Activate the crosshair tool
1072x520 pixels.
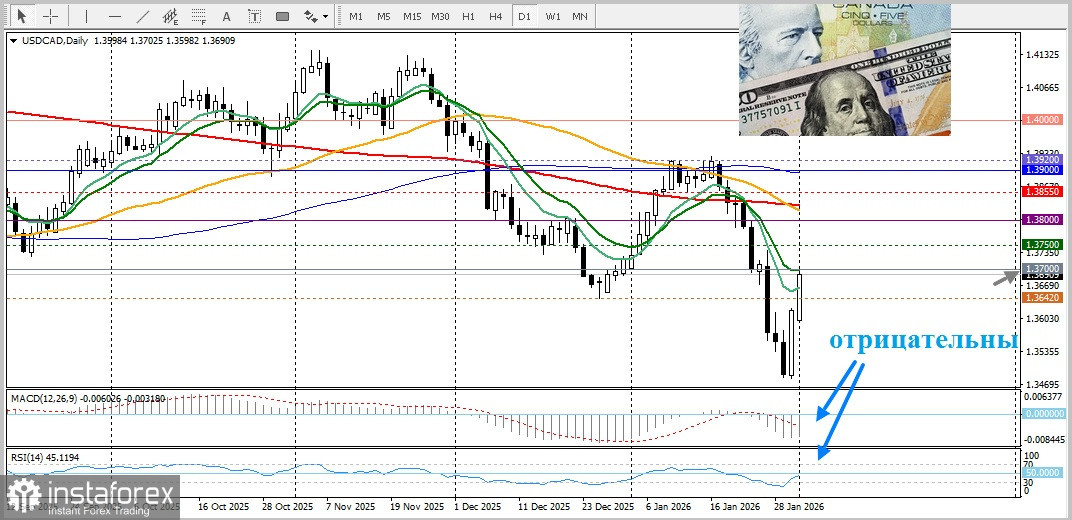50,16
